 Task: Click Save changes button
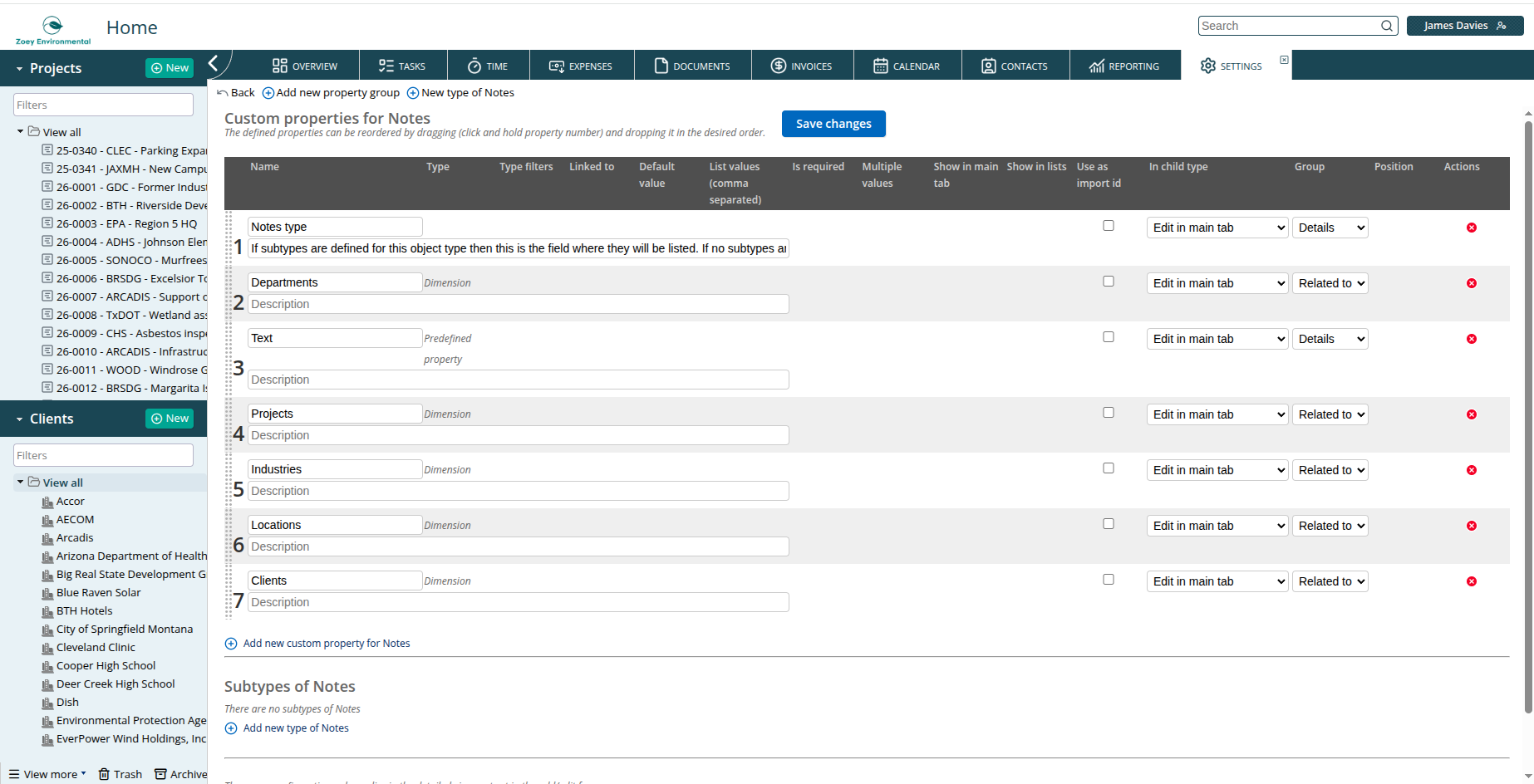(833, 124)
